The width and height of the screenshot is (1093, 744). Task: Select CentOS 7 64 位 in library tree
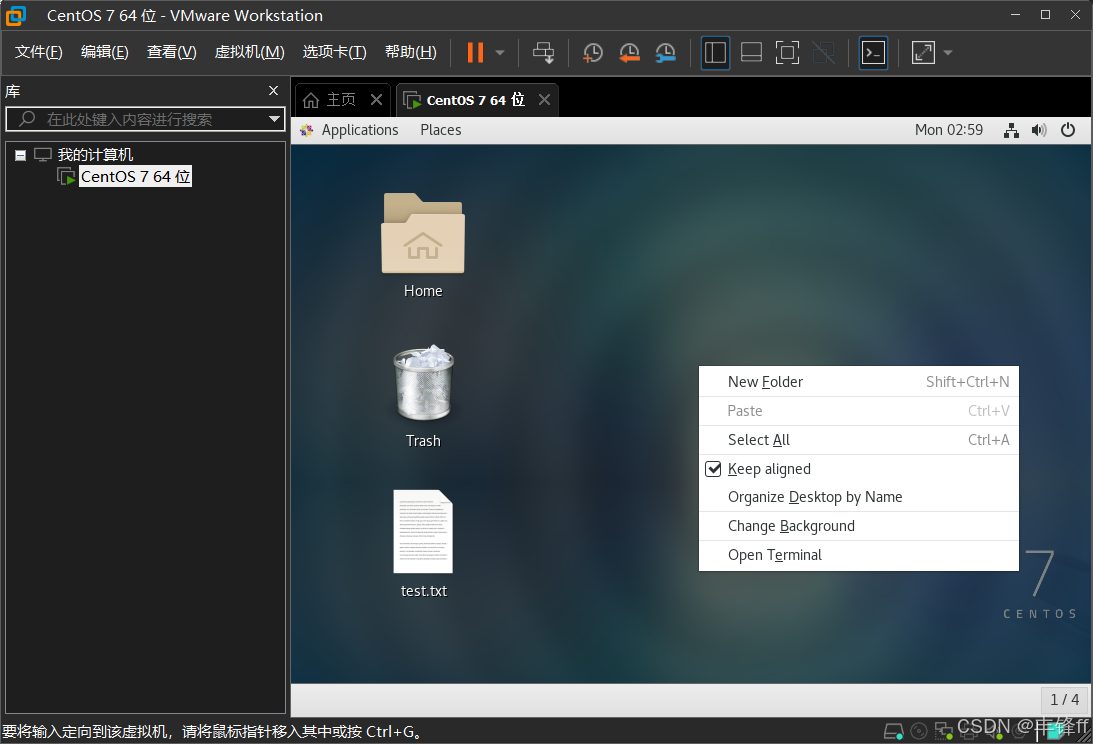[135, 176]
